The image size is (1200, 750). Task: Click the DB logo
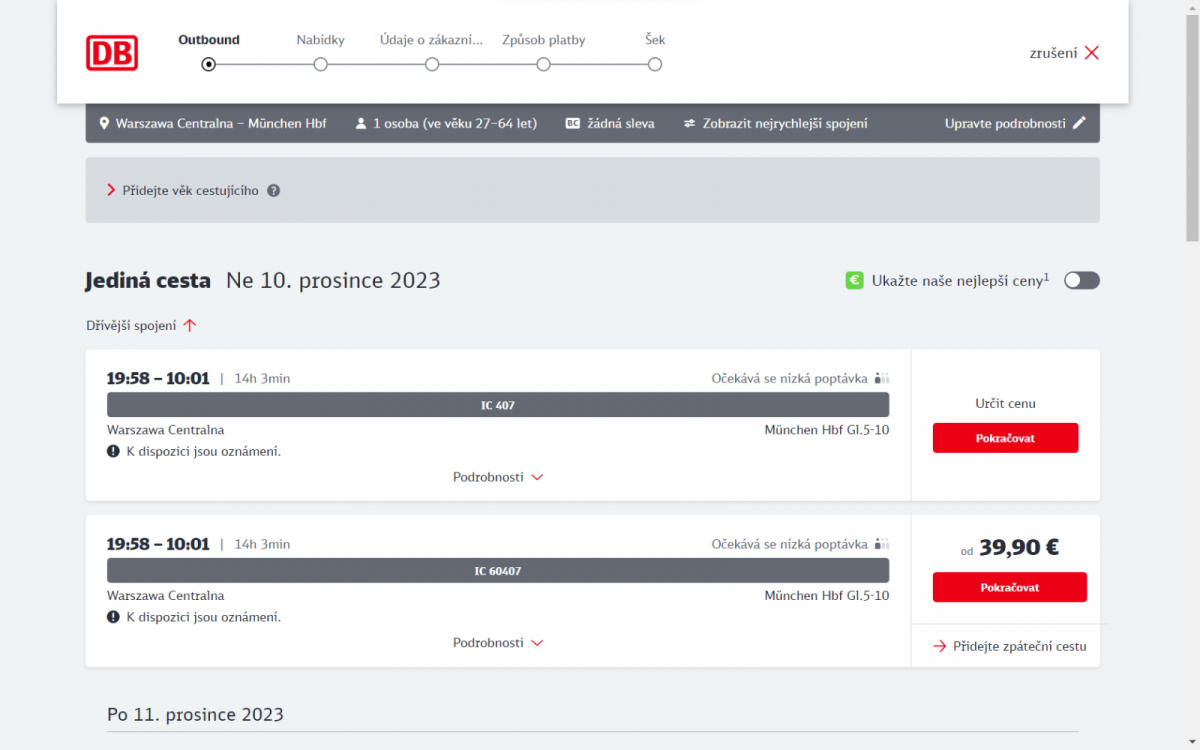pyautogui.click(x=112, y=53)
